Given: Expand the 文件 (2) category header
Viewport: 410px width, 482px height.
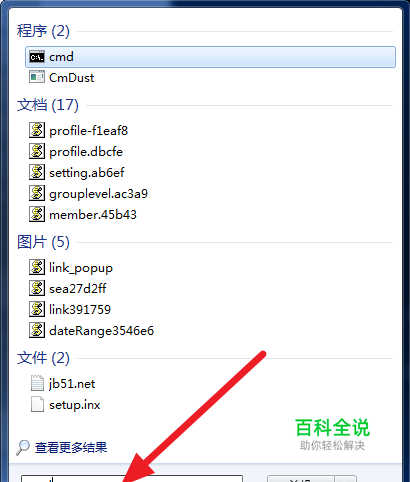Looking at the screenshot, I should click(x=43, y=358).
